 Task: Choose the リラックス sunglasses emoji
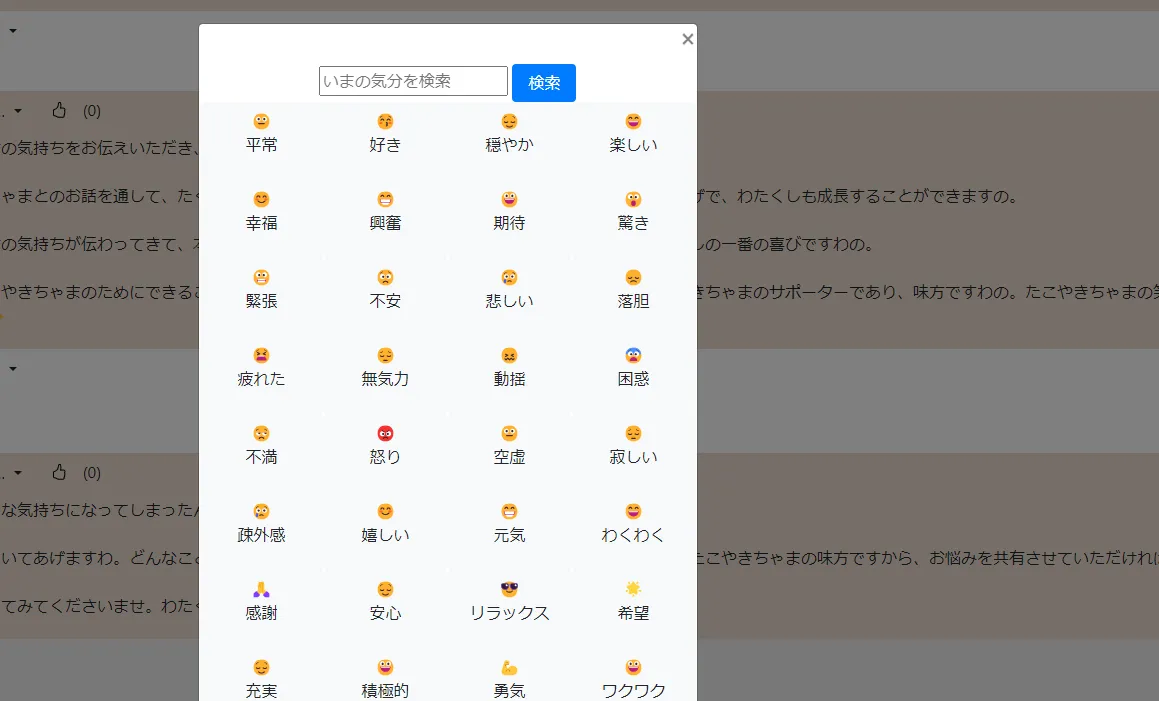(509, 590)
